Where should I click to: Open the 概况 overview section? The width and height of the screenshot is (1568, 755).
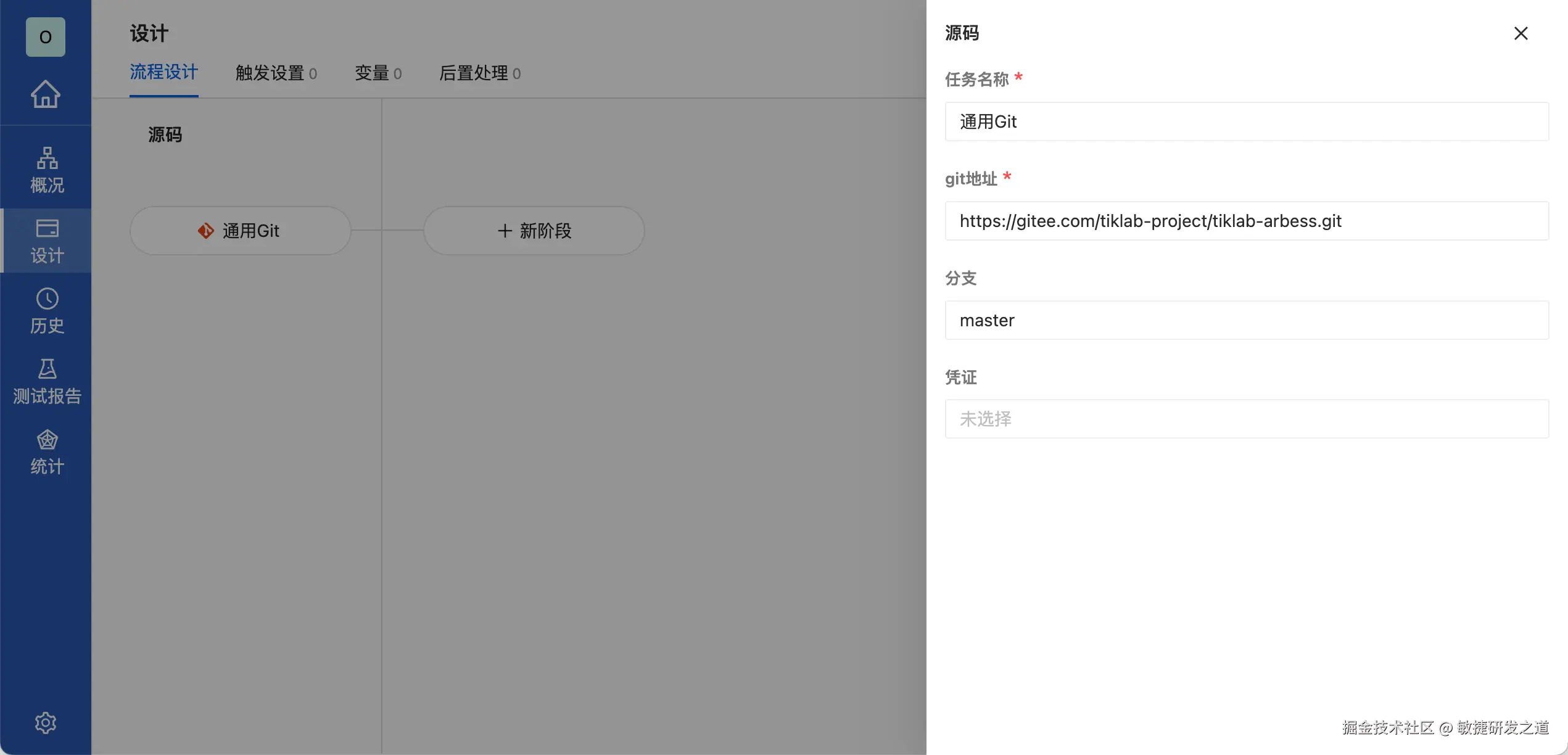click(47, 170)
